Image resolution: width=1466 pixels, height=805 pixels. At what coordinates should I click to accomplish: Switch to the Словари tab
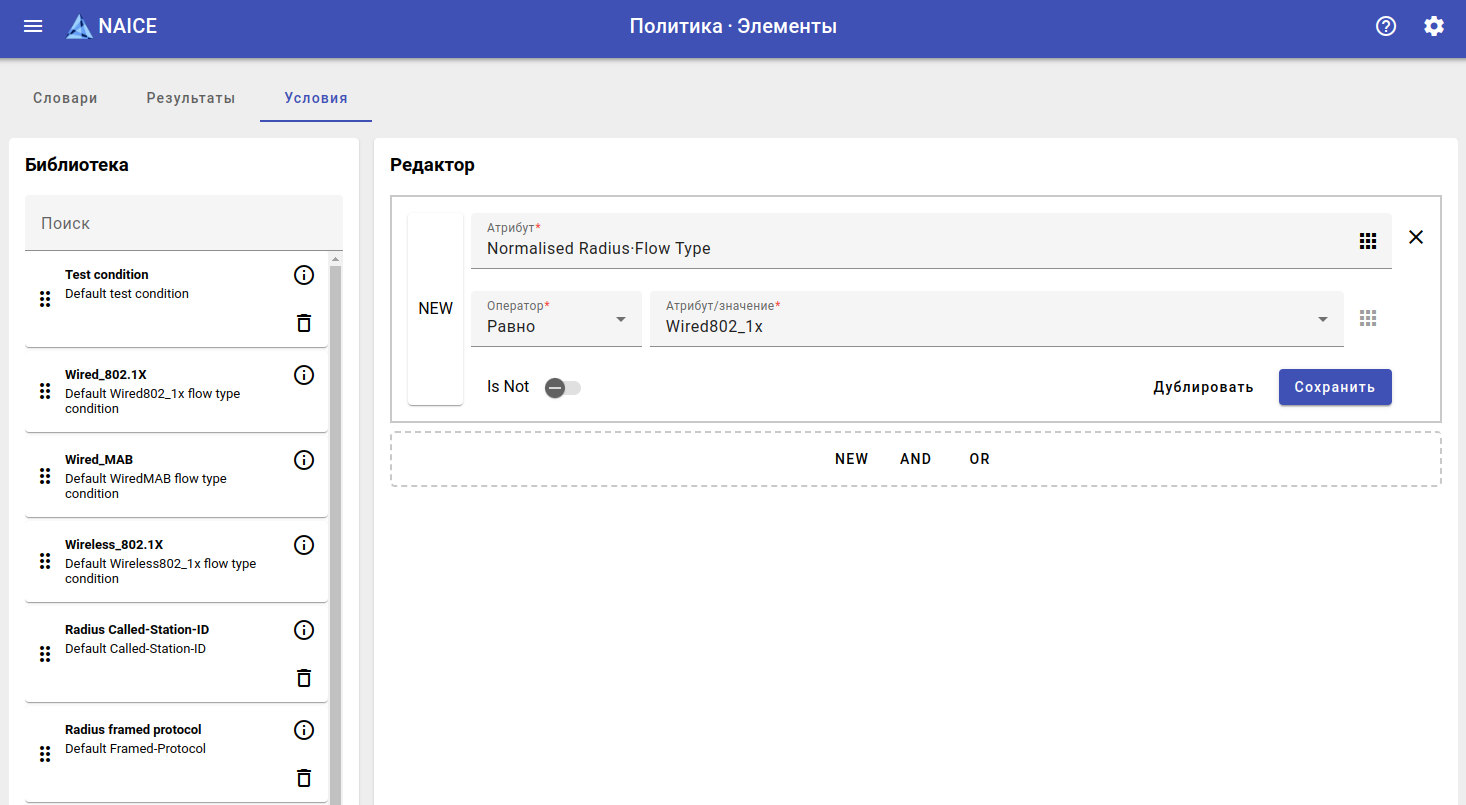(65, 98)
